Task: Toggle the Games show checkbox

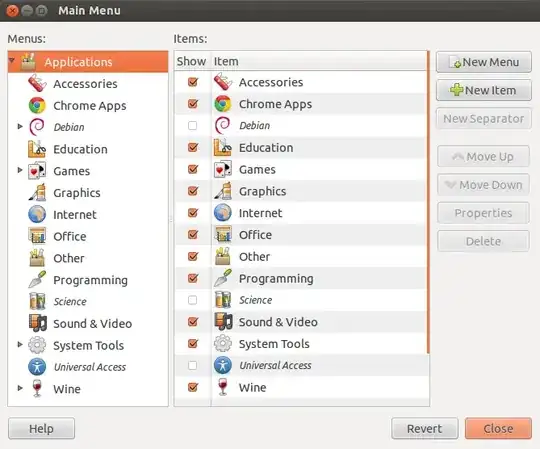Action: coord(193,169)
